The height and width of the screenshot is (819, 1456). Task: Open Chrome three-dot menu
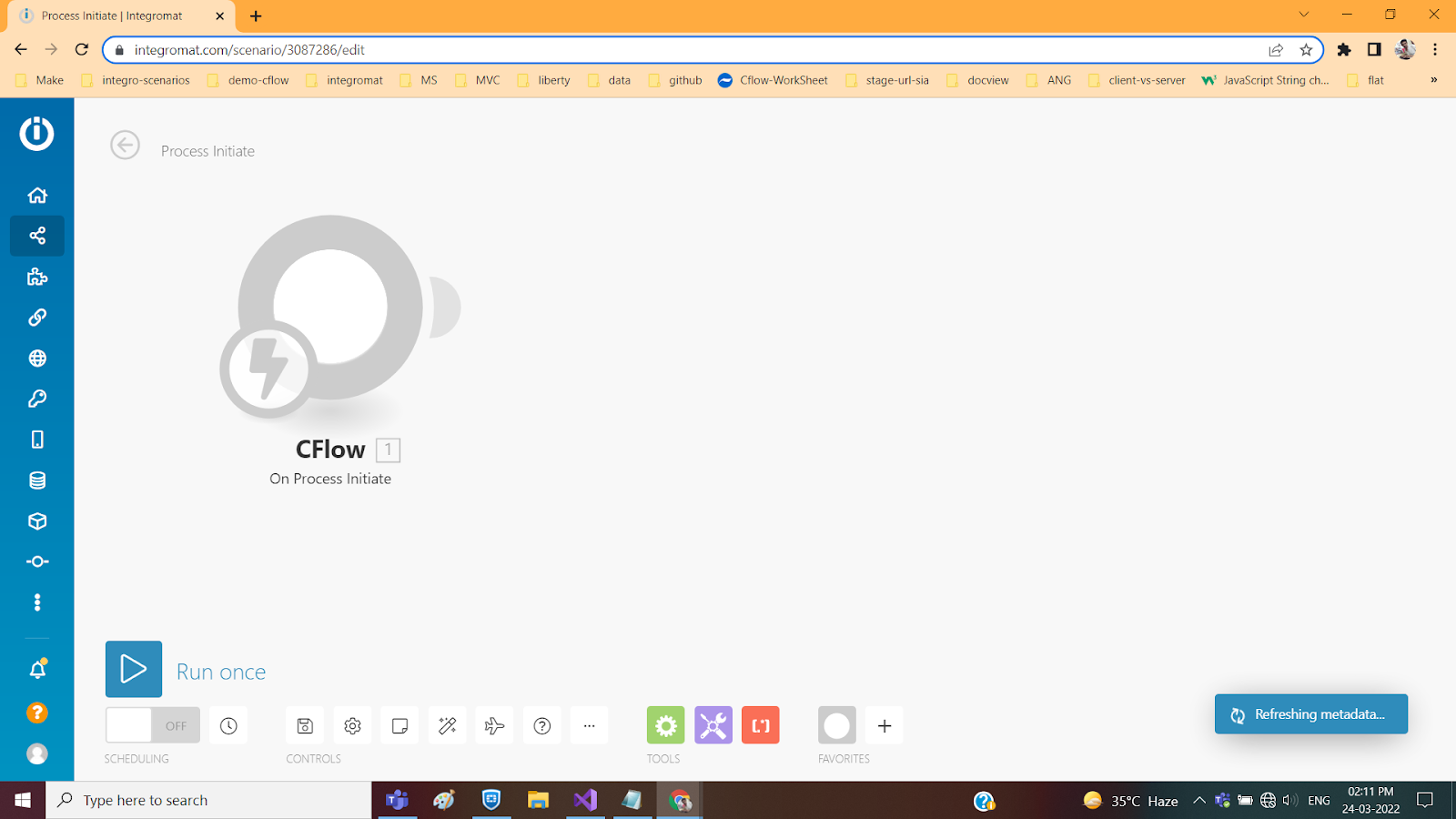coord(1435,50)
